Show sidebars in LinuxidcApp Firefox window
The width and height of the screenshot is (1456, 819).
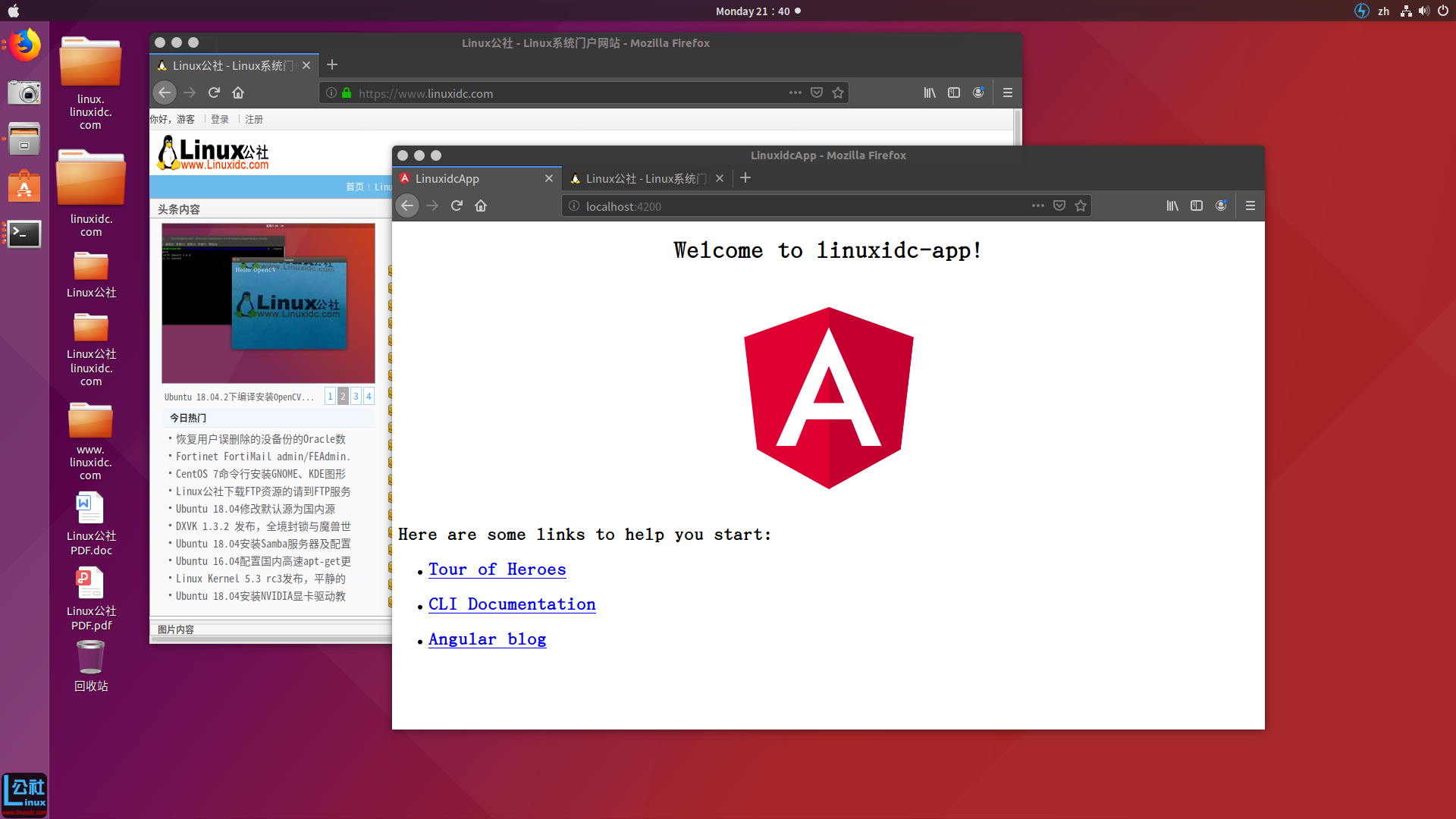point(1197,206)
